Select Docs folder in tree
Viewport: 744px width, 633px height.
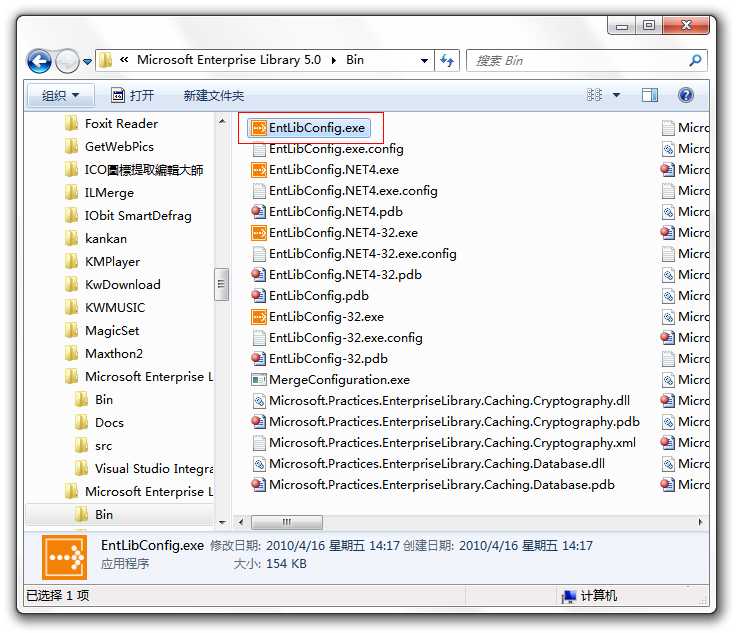point(99,423)
